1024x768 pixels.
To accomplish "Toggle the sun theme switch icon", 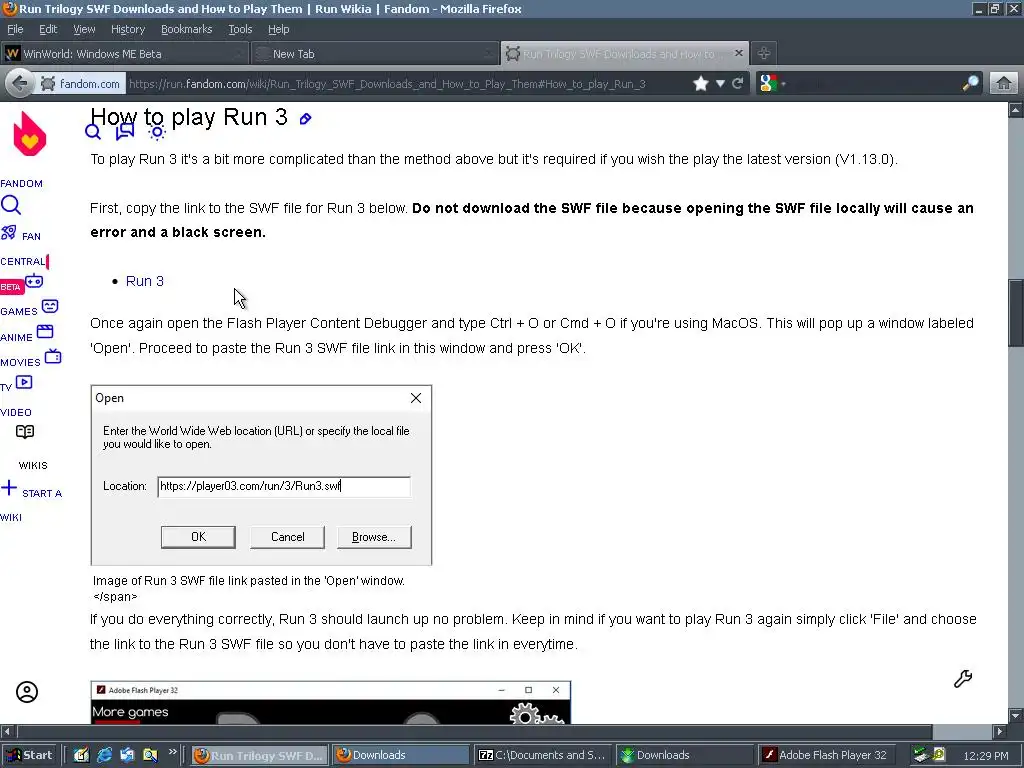I will tap(157, 132).
